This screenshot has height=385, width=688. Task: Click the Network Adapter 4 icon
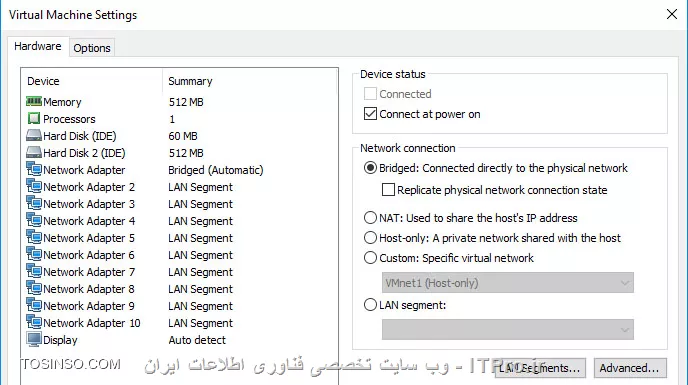[34, 220]
